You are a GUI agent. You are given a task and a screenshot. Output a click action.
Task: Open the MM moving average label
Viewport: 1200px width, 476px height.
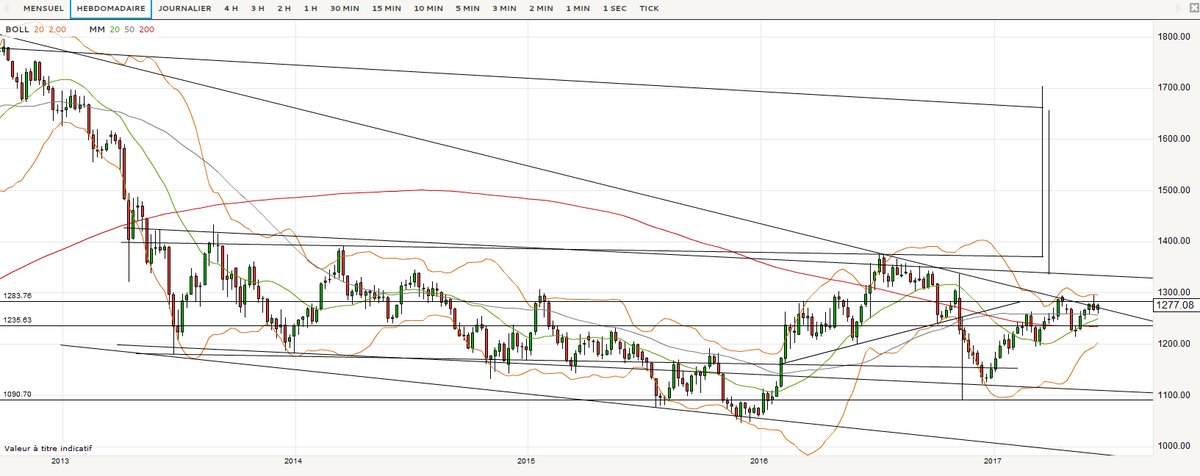97,29
